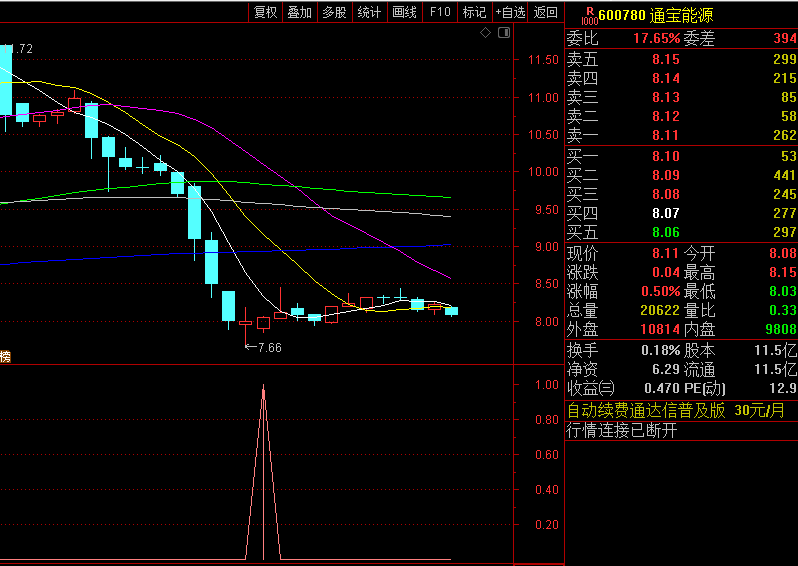The image size is (798, 566).
Task: Click the 今开 value 8.08
Action: click(783, 253)
